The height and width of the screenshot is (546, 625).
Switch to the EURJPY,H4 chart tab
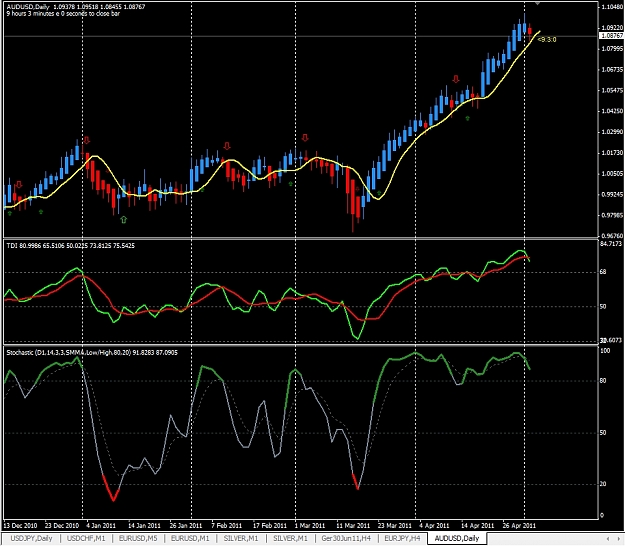tap(402, 538)
